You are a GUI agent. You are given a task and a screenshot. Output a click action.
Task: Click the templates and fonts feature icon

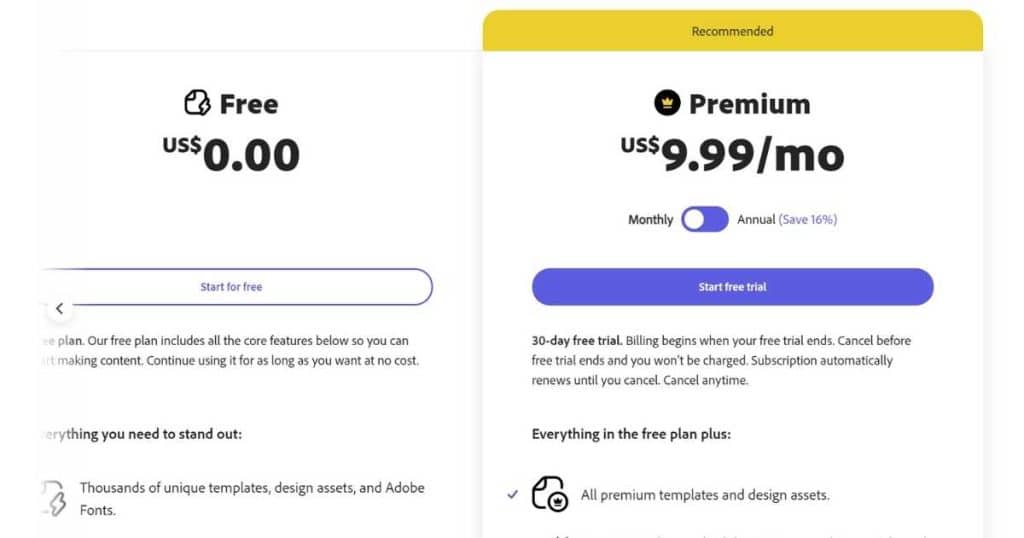point(55,498)
